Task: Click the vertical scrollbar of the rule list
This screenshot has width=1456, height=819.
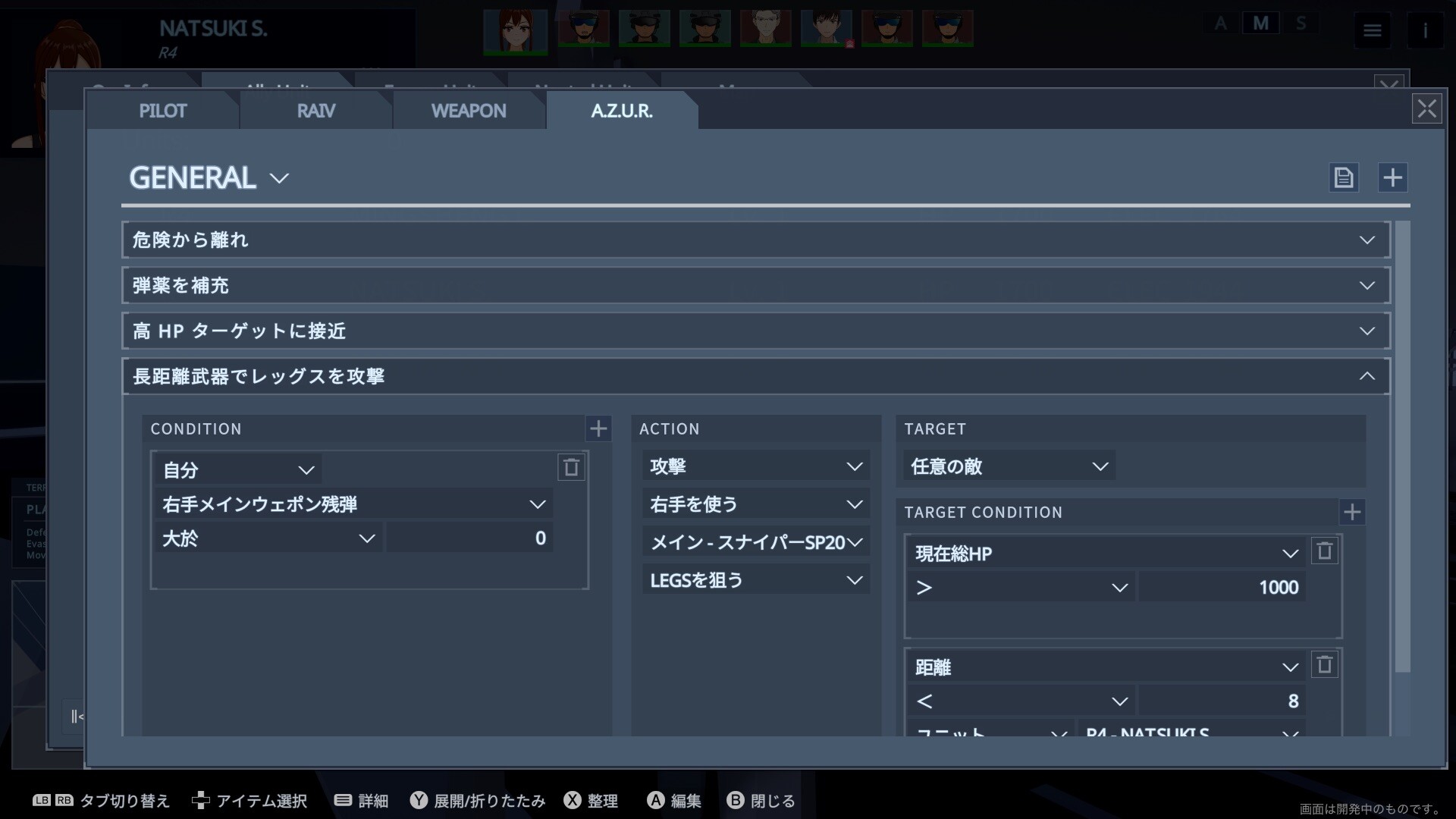Action: 1402,447
